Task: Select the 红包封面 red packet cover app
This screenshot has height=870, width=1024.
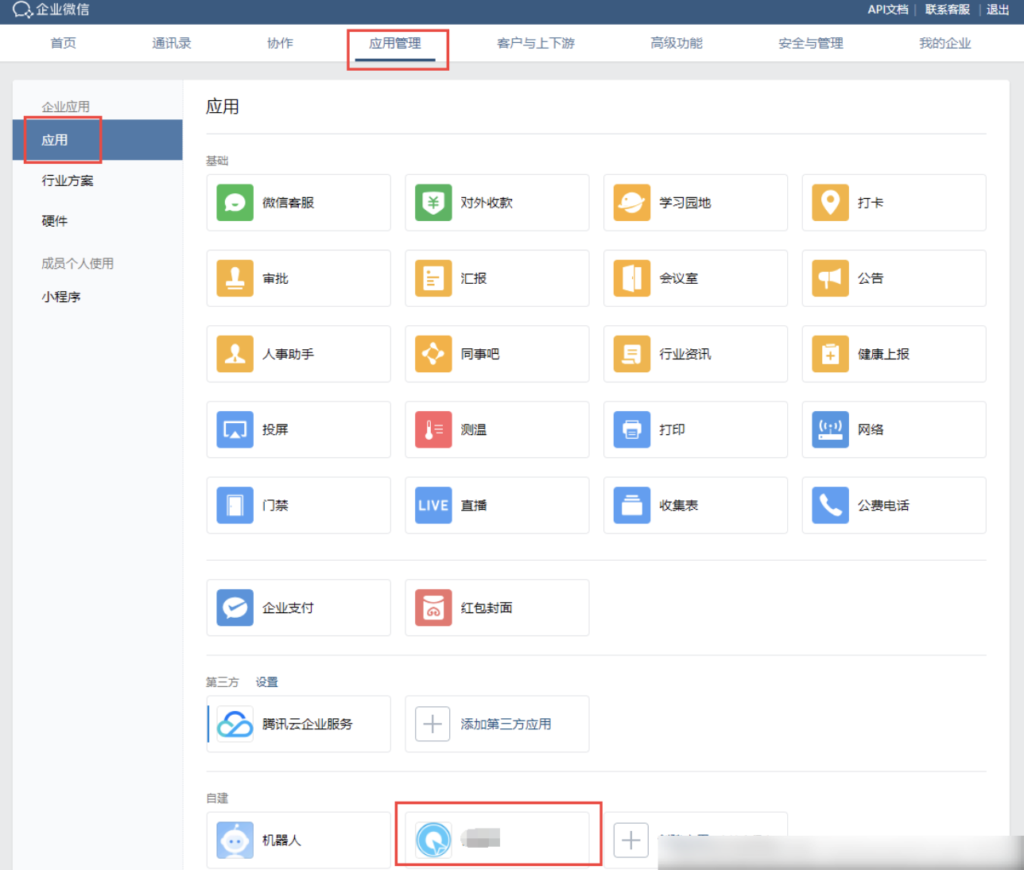Action: pos(496,607)
